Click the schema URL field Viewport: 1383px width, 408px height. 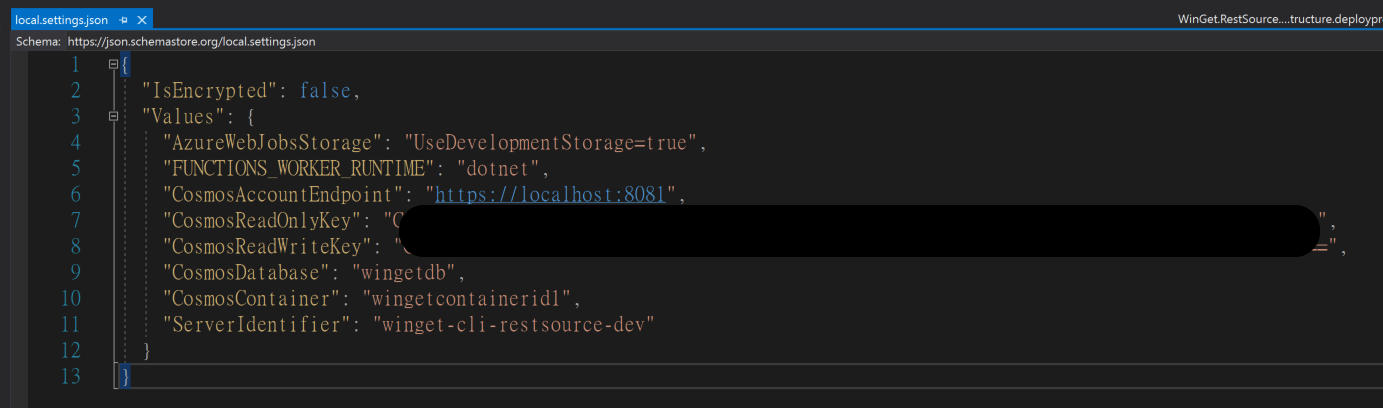191,41
